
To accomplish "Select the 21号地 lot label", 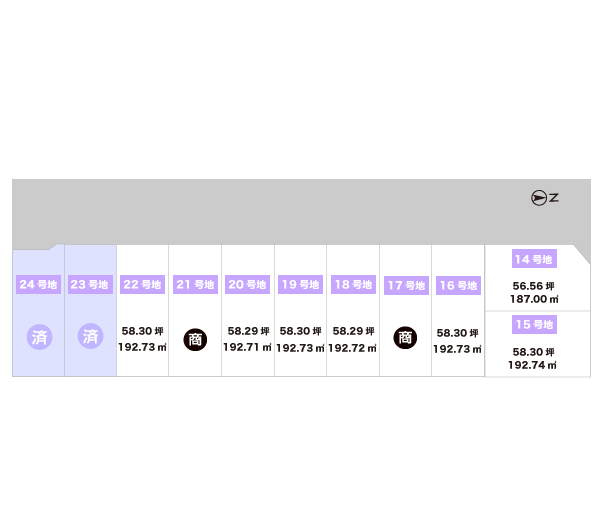I will [x=195, y=285].
